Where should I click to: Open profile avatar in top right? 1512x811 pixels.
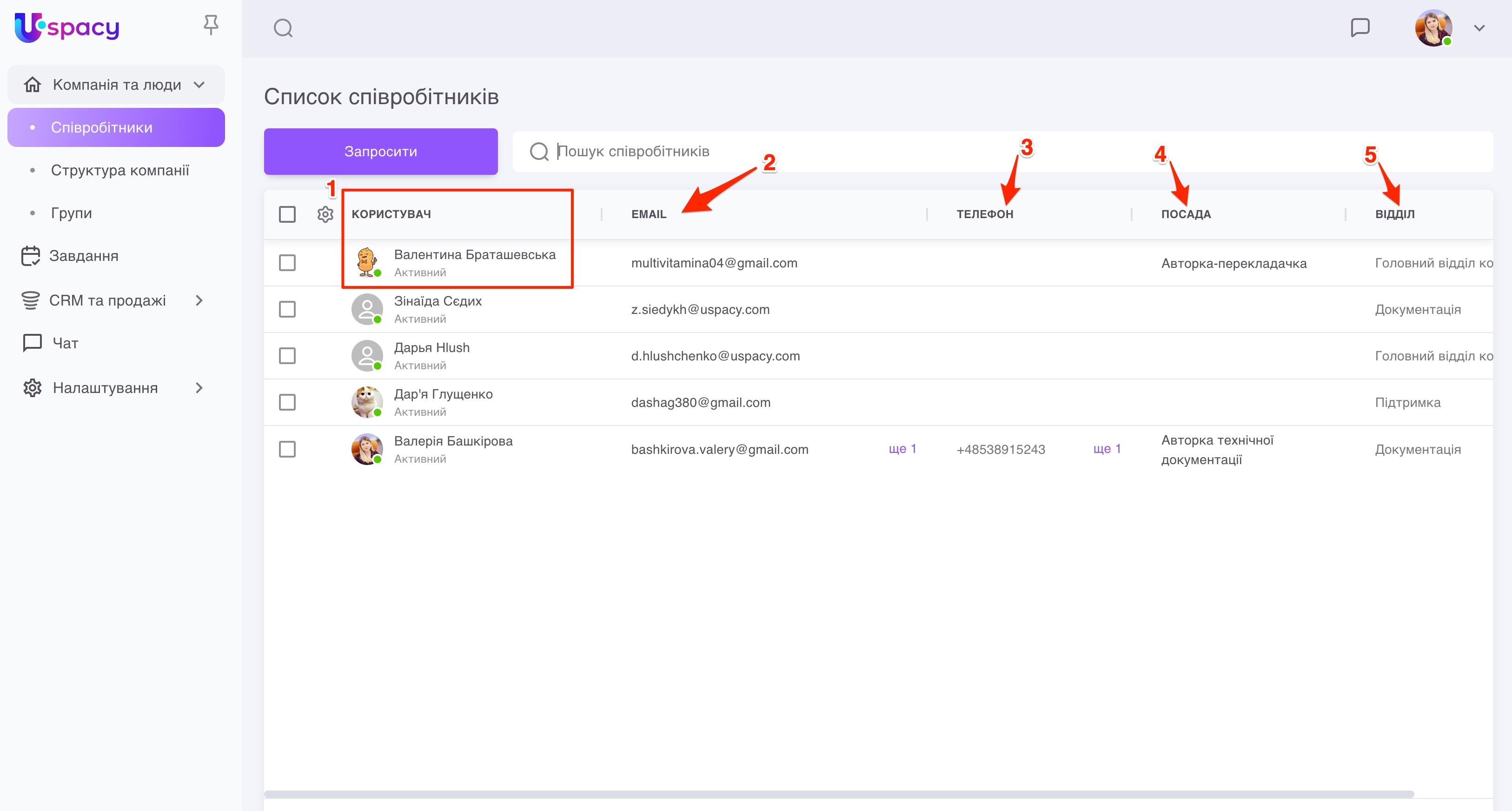(x=1433, y=27)
